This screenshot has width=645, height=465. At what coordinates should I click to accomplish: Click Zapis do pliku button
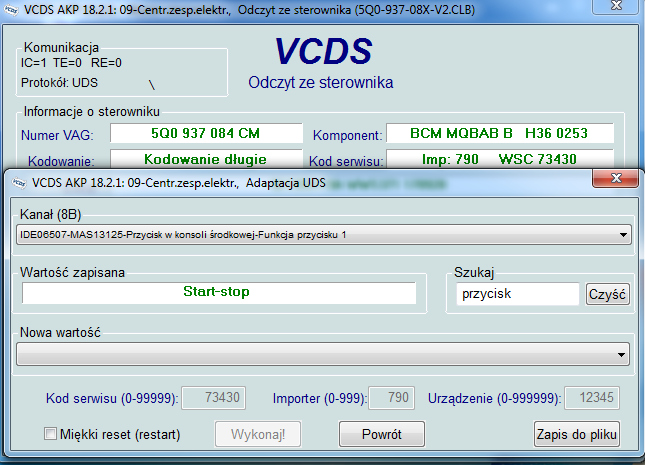click(x=577, y=434)
